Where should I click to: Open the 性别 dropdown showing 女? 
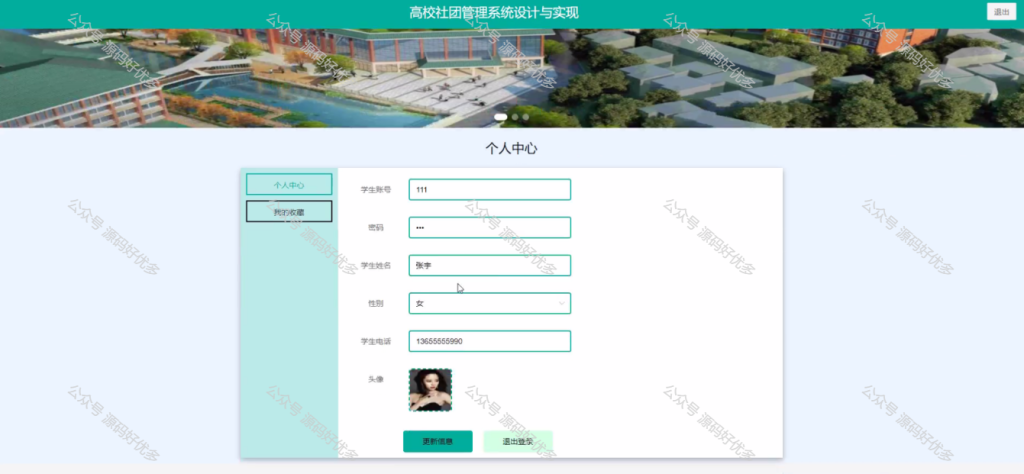coord(490,303)
